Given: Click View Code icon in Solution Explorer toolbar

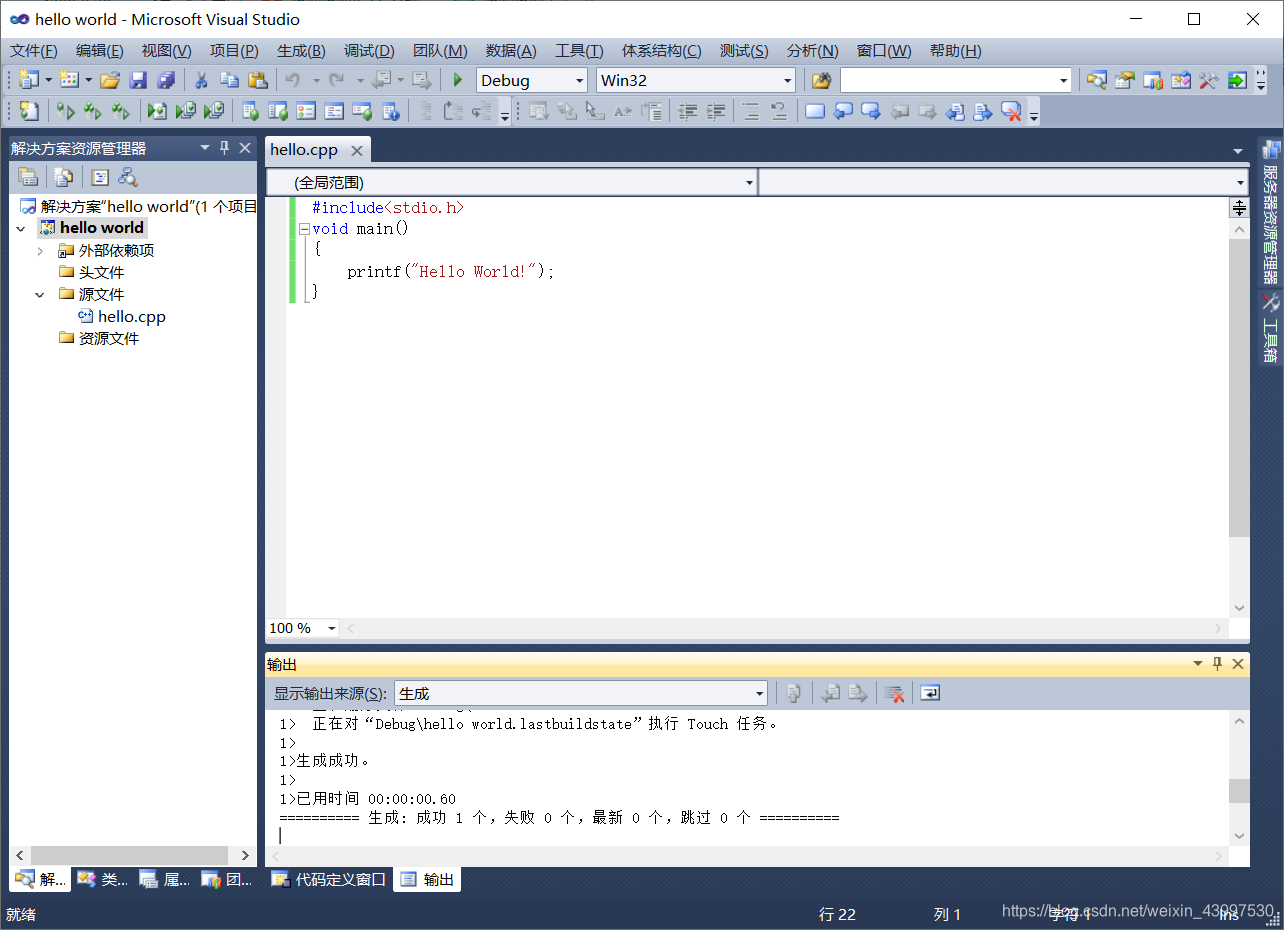Looking at the screenshot, I should click(100, 178).
